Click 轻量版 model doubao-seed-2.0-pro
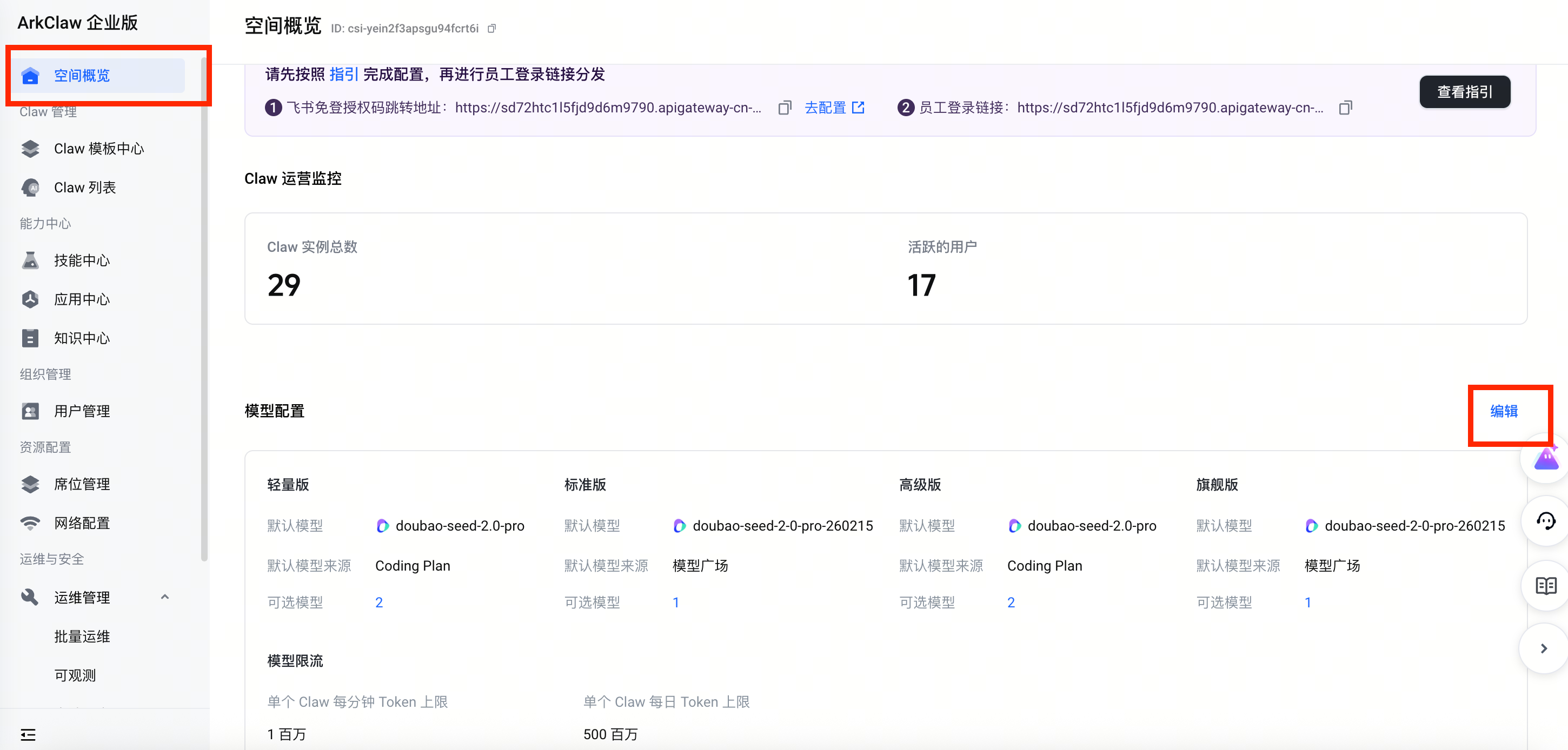 click(x=460, y=526)
